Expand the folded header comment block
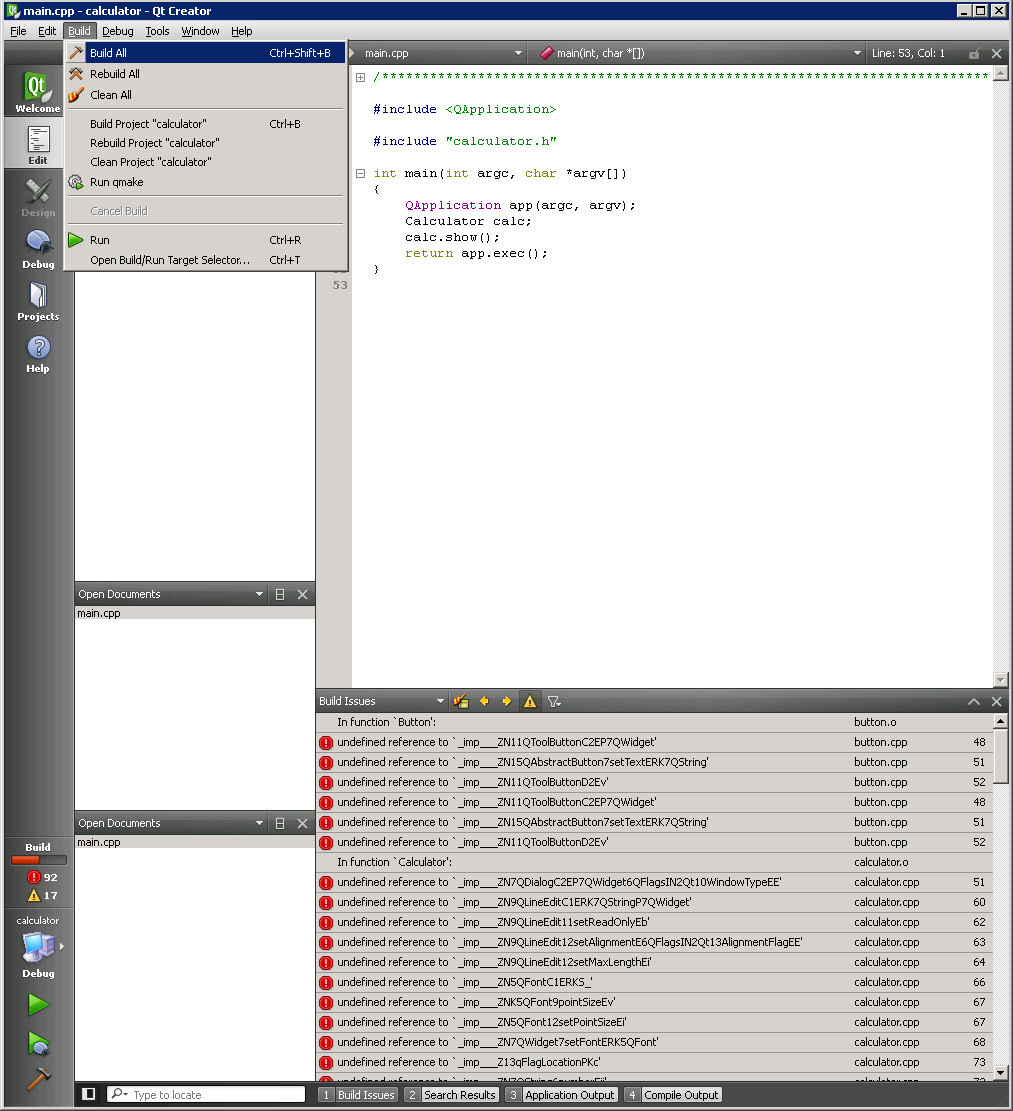This screenshot has height=1111, width=1013. pos(361,77)
